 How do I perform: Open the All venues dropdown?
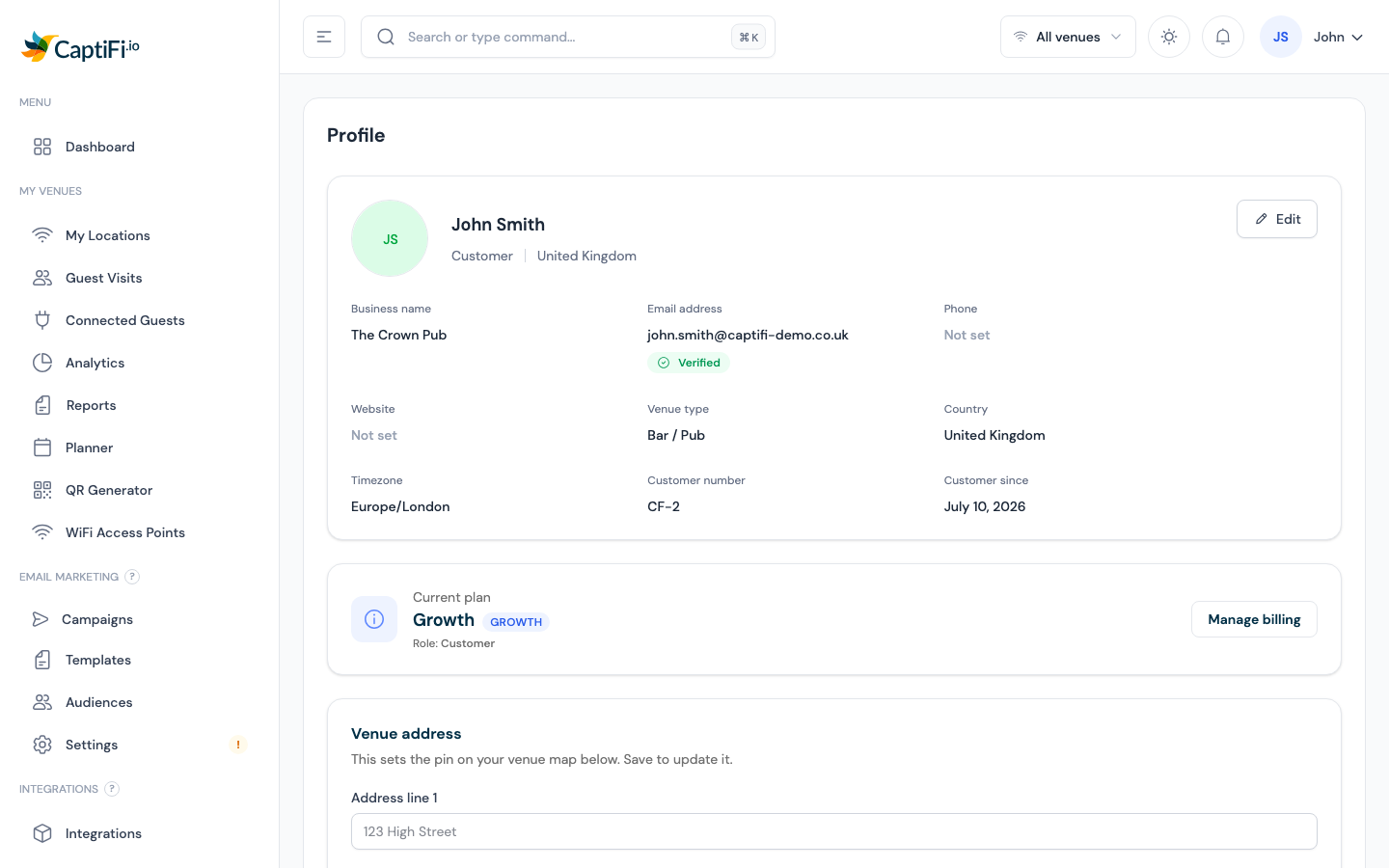tap(1068, 37)
